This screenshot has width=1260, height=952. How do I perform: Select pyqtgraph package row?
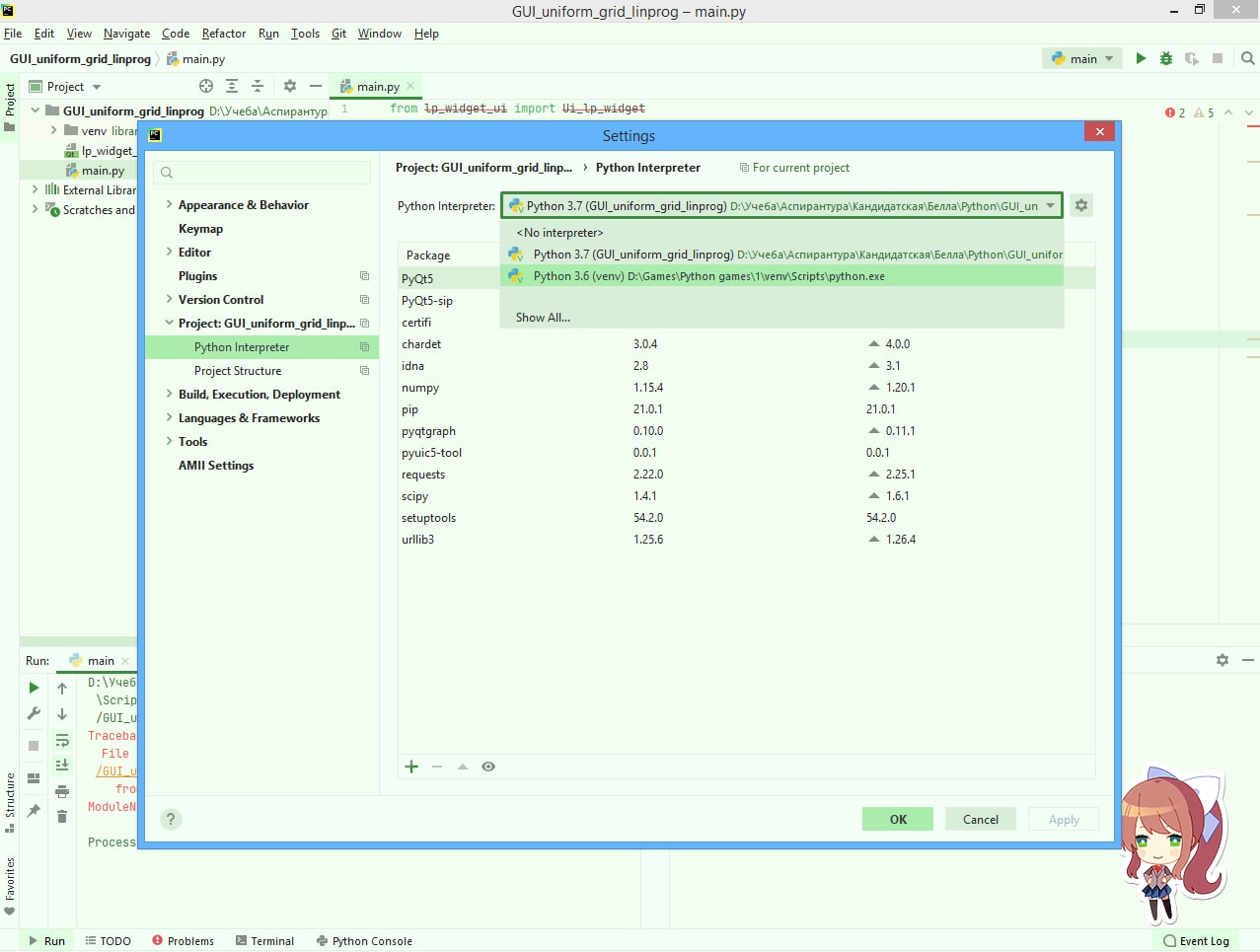pos(747,431)
